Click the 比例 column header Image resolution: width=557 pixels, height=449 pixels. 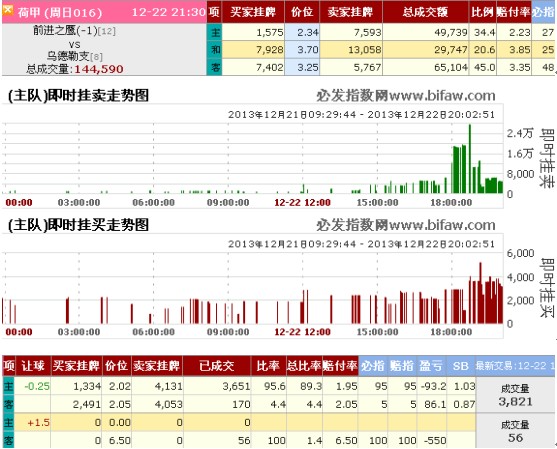(x=482, y=12)
